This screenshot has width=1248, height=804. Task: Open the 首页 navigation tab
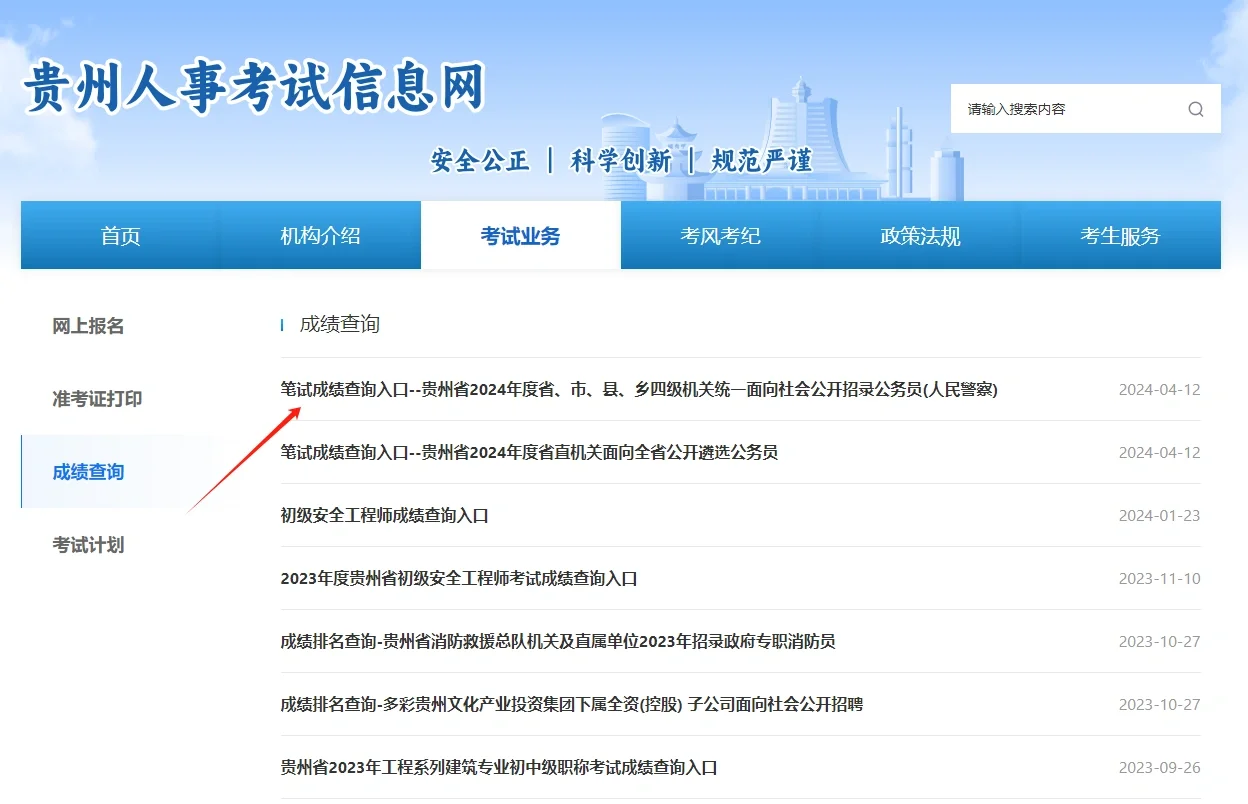(x=119, y=235)
